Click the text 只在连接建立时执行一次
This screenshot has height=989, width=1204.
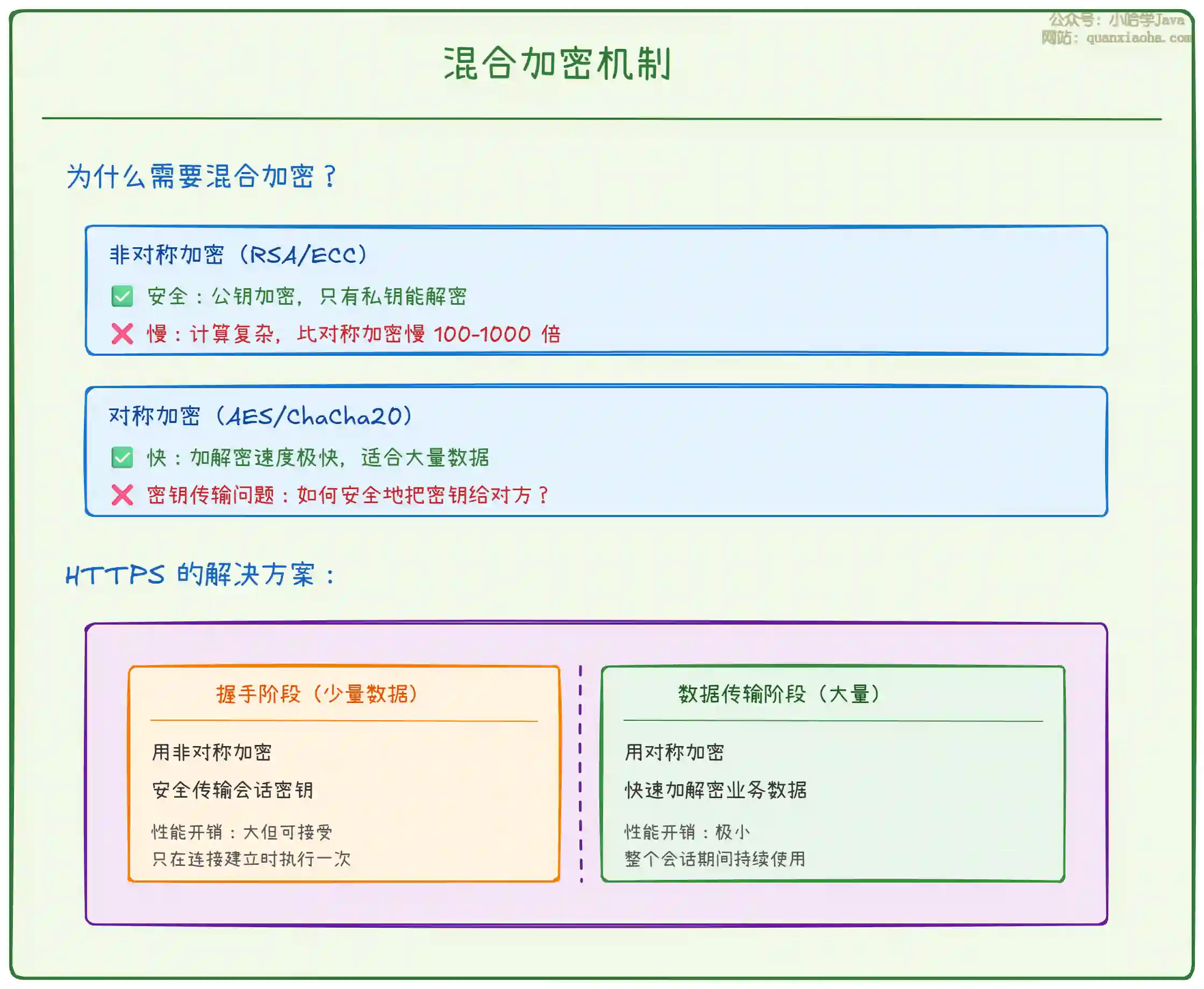point(251,859)
